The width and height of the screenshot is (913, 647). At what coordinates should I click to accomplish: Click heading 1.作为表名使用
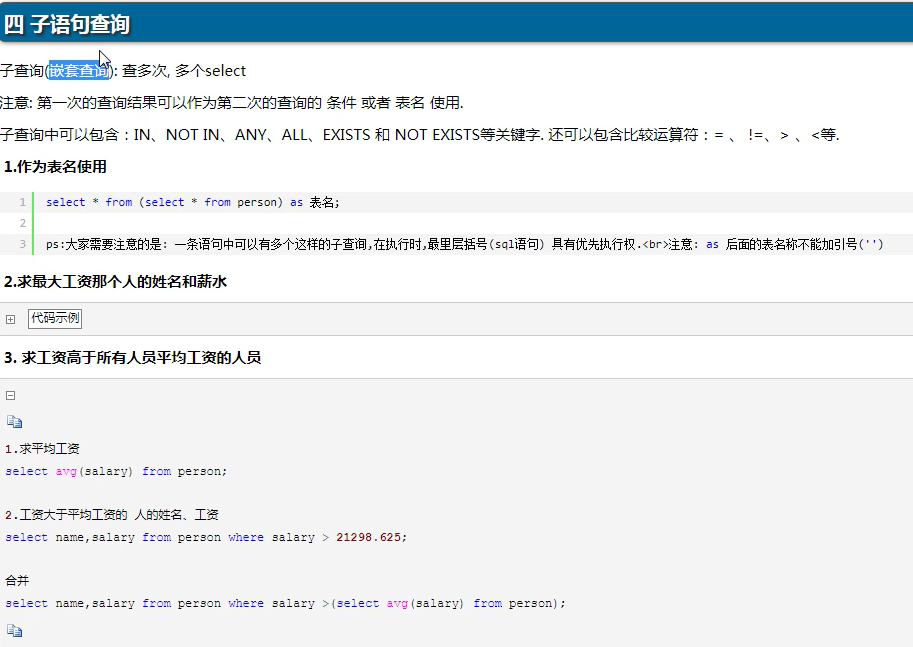[55, 167]
